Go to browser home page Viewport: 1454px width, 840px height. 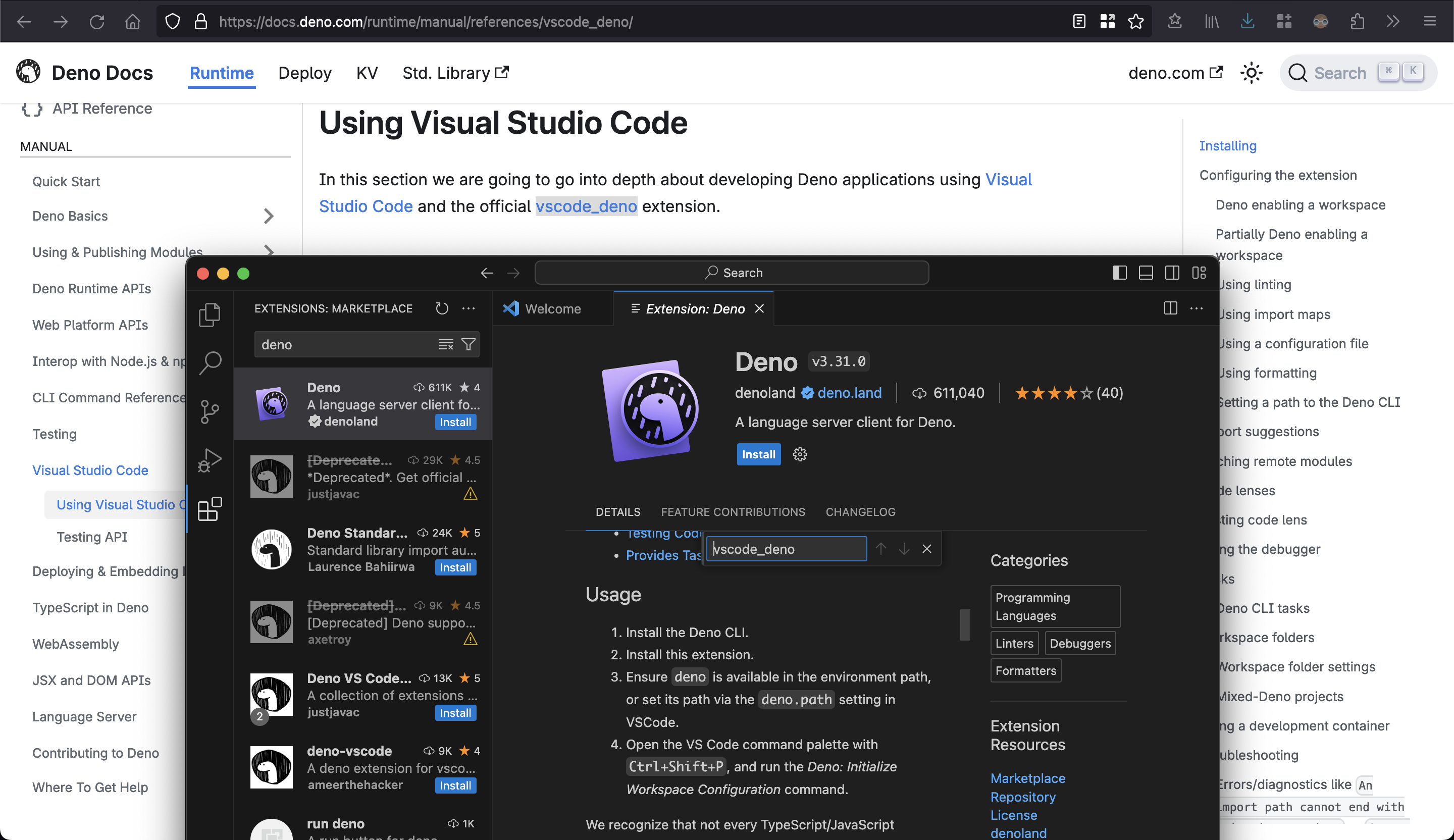(133, 22)
